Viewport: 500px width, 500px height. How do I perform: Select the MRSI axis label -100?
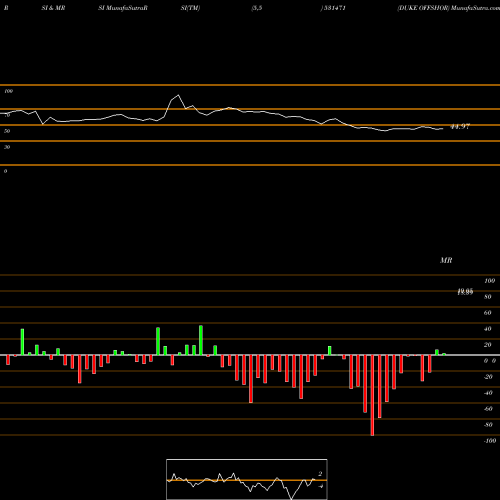(490, 441)
